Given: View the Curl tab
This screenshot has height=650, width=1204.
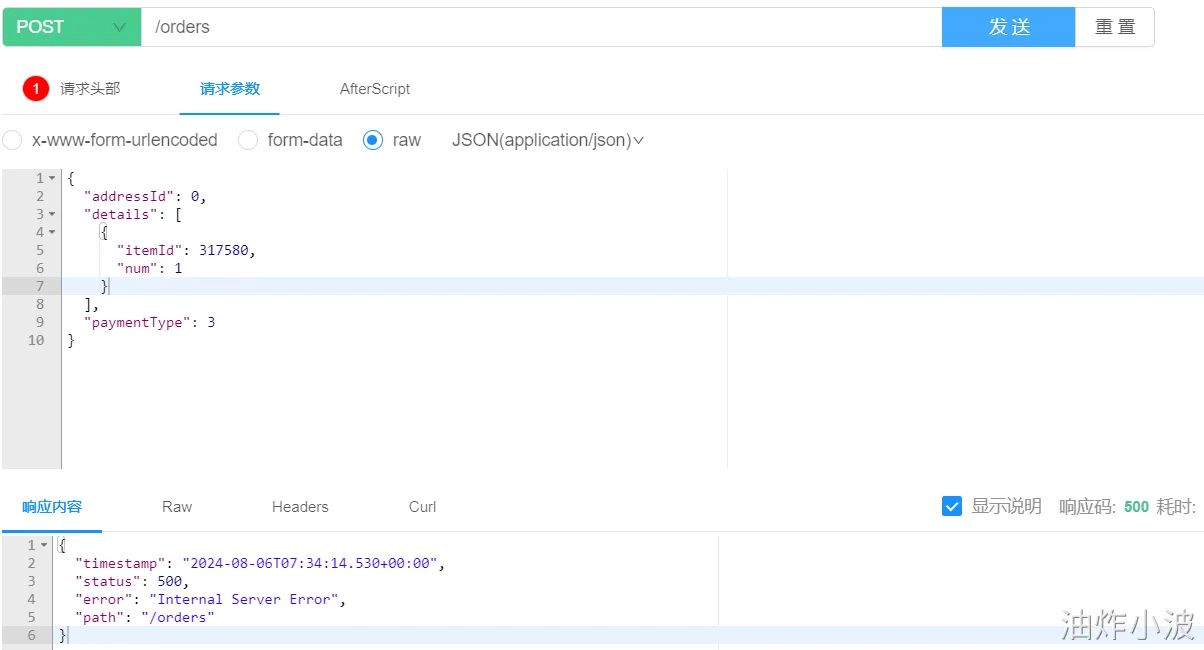Looking at the screenshot, I should click(x=422, y=507).
